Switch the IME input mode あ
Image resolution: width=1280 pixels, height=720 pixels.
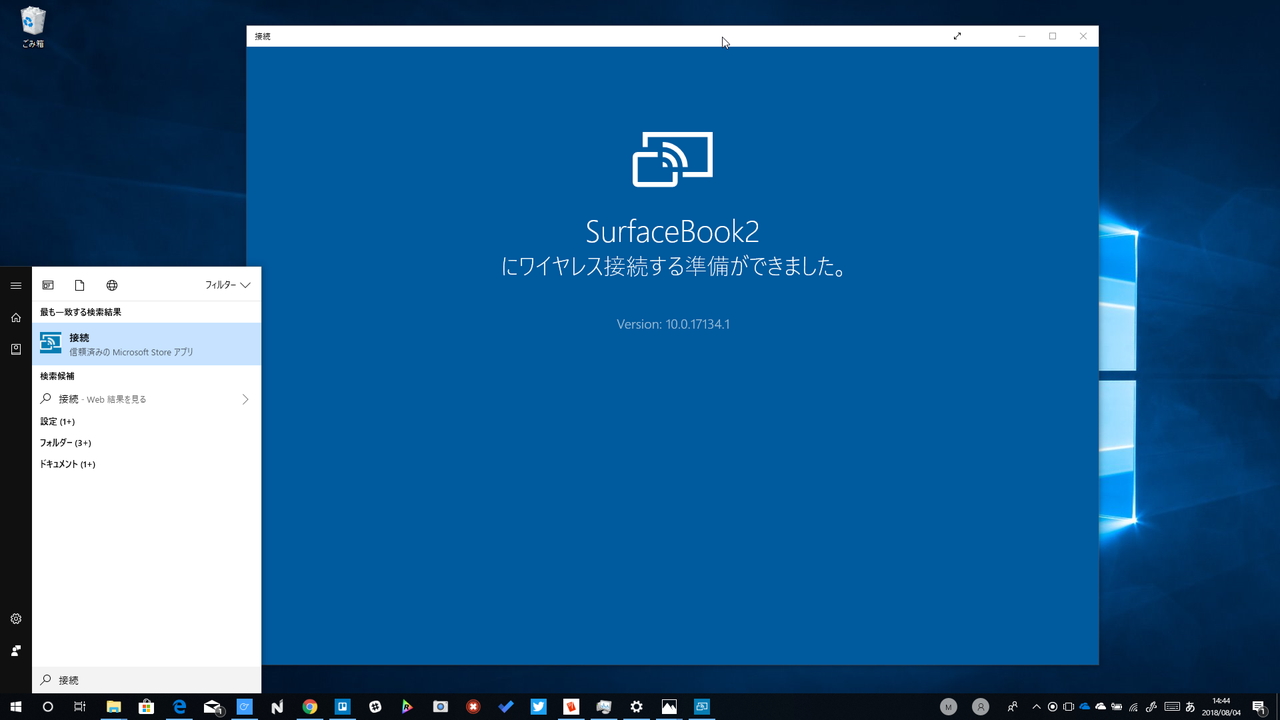(1190, 707)
